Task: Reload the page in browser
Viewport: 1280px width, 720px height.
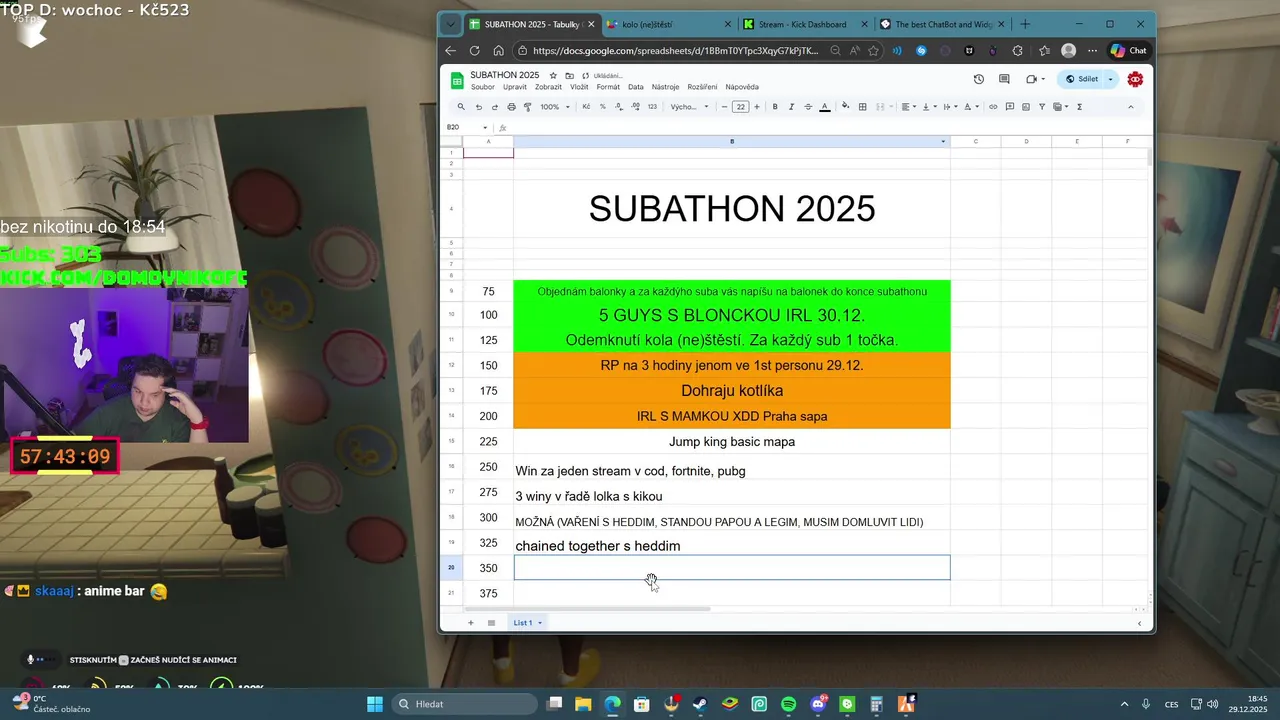Action: (x=474, y=50)
